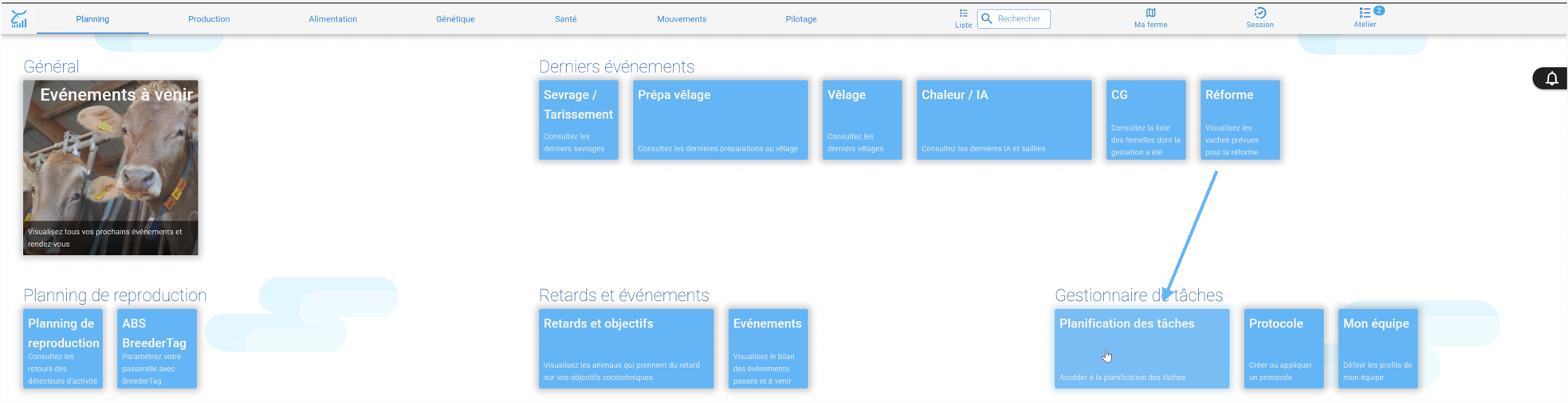Image resolution: width=1568 pixels, height=403 pixels.
Task: Click the Atelier badge showing 2
Action: (1379, 10)
